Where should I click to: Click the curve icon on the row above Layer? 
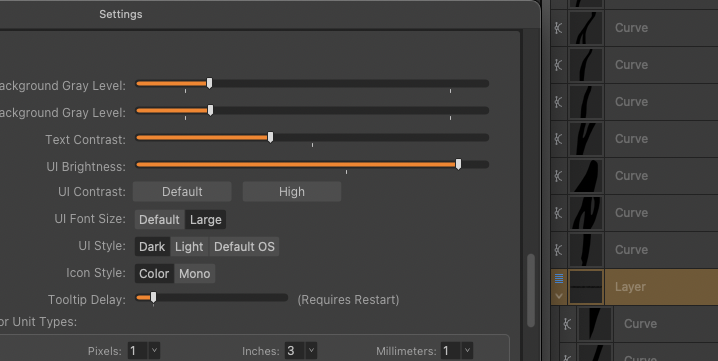point(558,250)
